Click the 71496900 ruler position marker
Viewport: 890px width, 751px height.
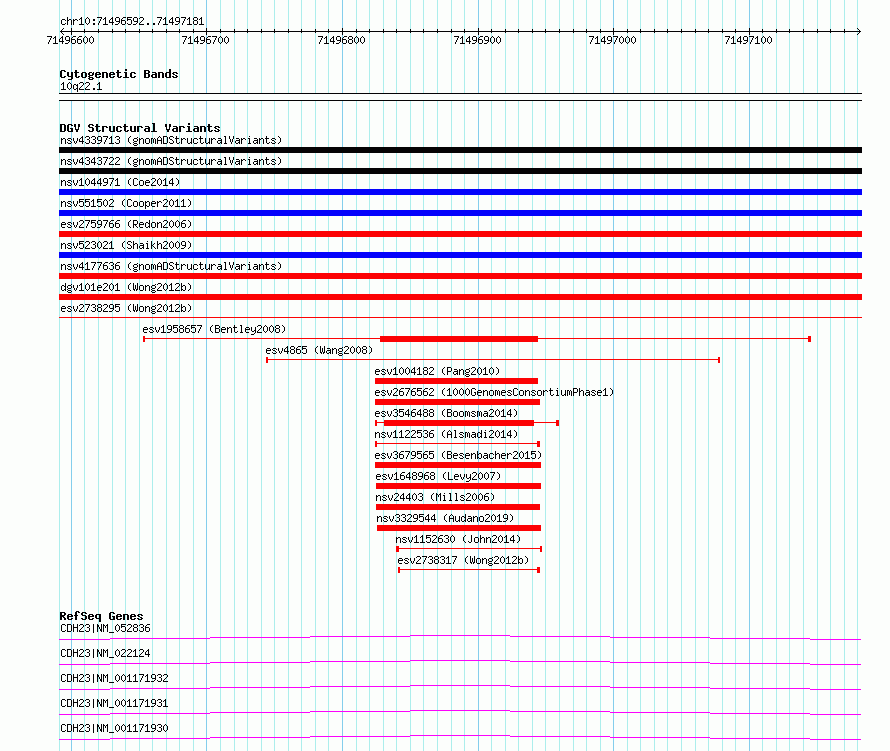click(477, 40)
